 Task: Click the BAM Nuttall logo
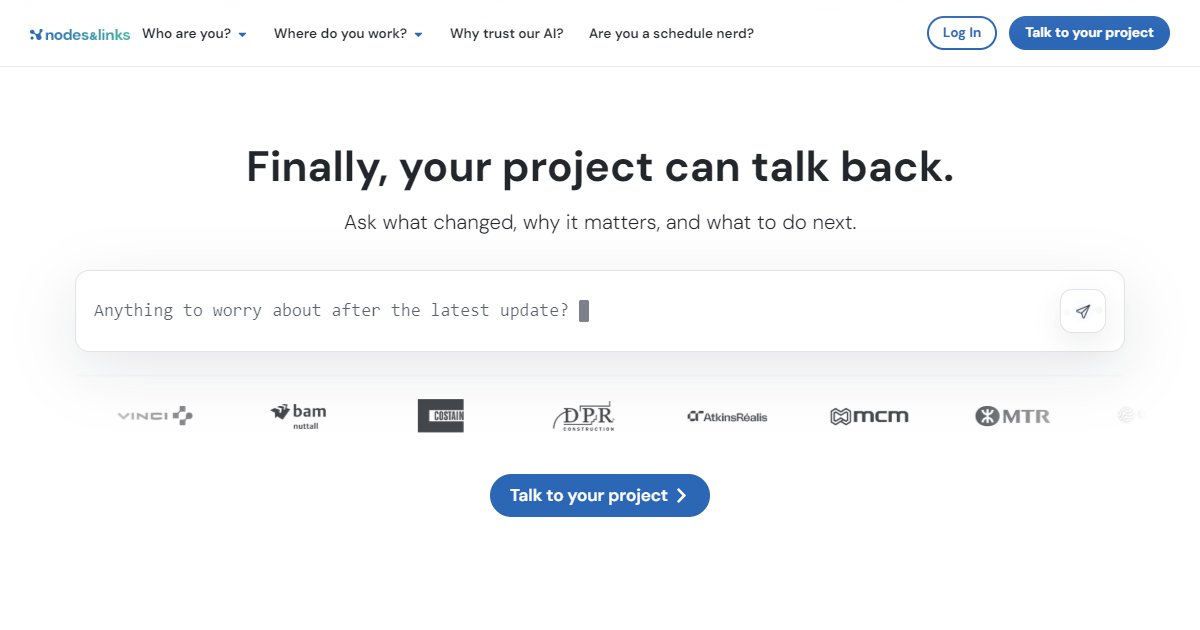click(x=298, y=416)
